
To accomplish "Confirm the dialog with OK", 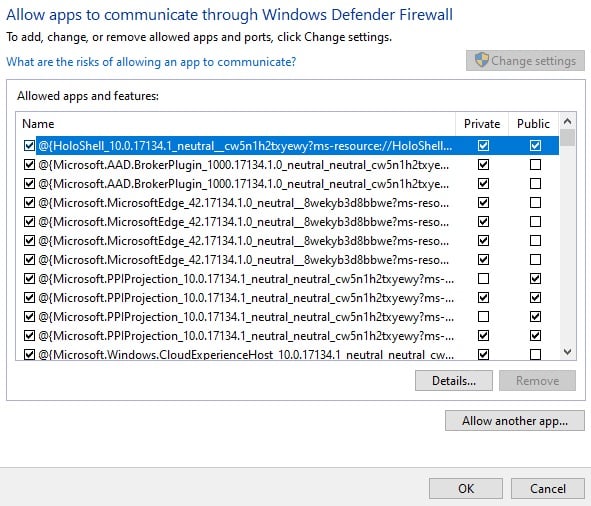I will [466, 489].
